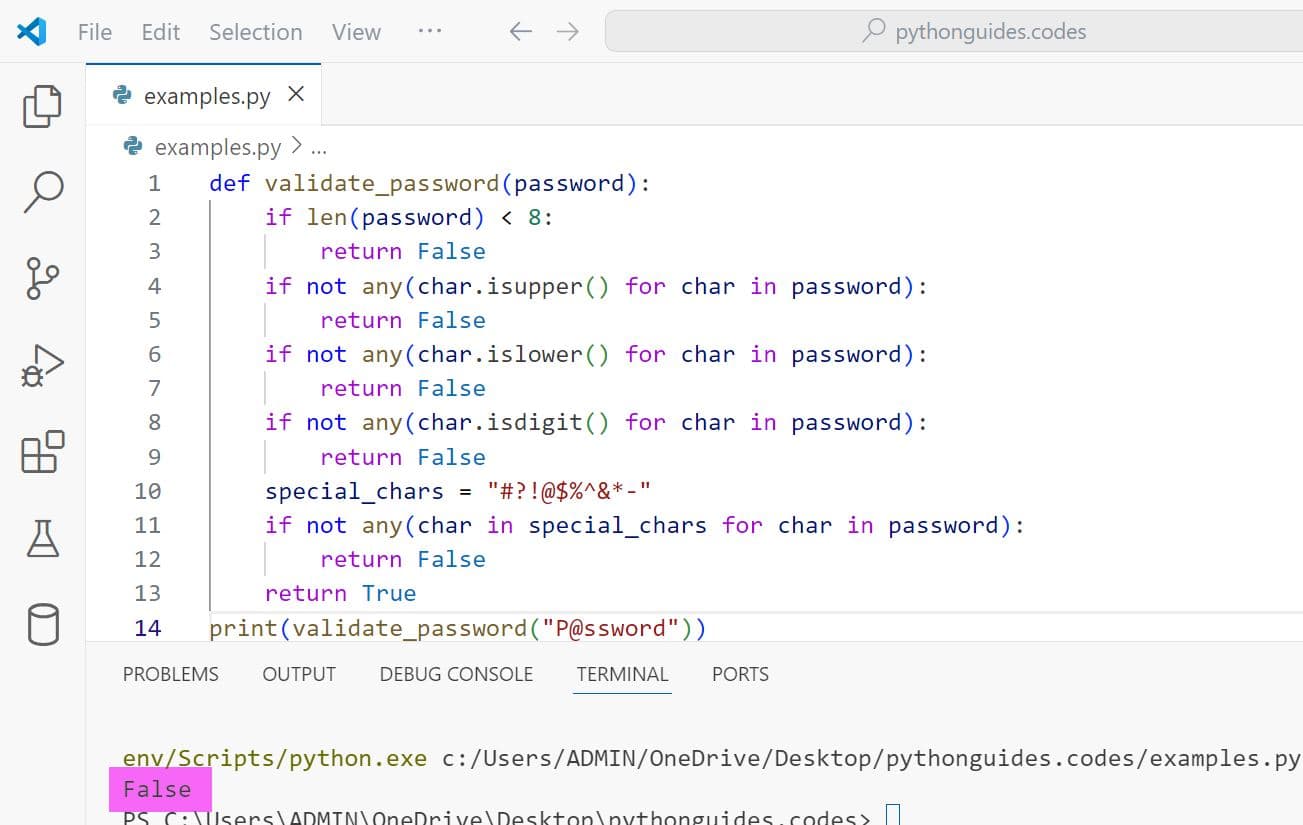Viewport: 1303px width, 825px height.
Task: Click line number 10 in the gutter
Action: pos(147,491)
